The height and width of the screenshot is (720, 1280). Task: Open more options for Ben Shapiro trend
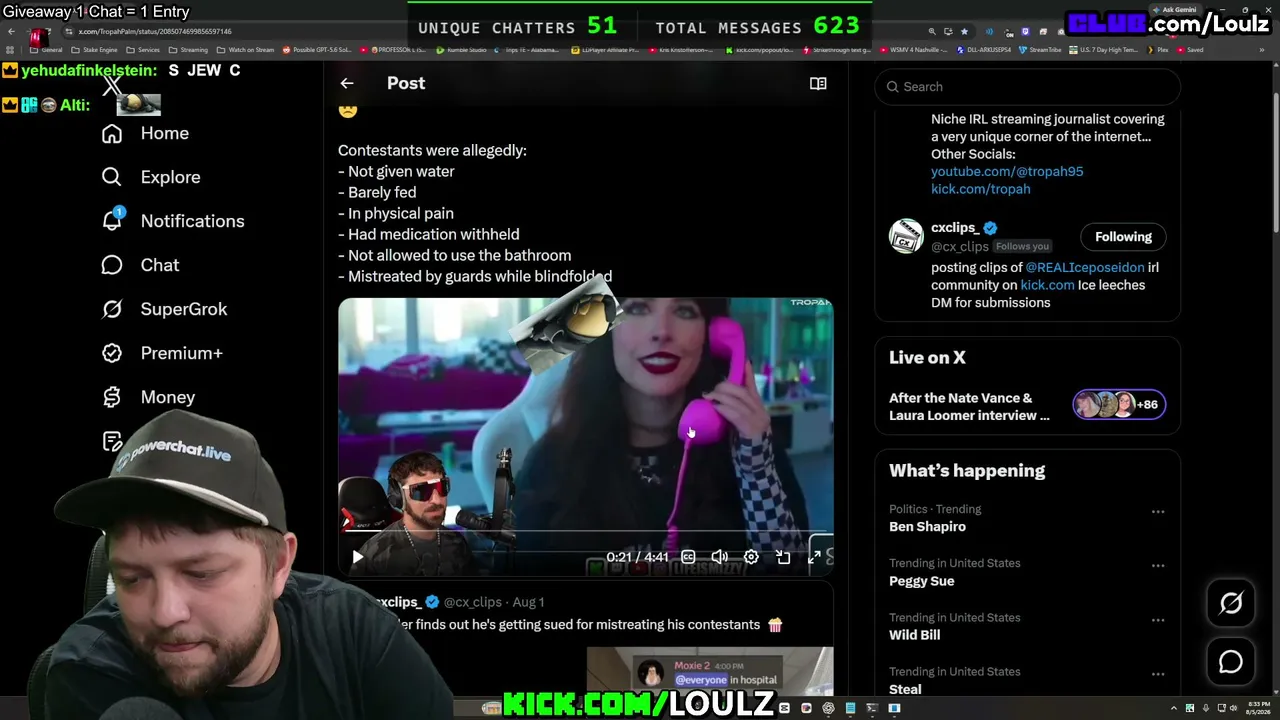pos(1158,511)
